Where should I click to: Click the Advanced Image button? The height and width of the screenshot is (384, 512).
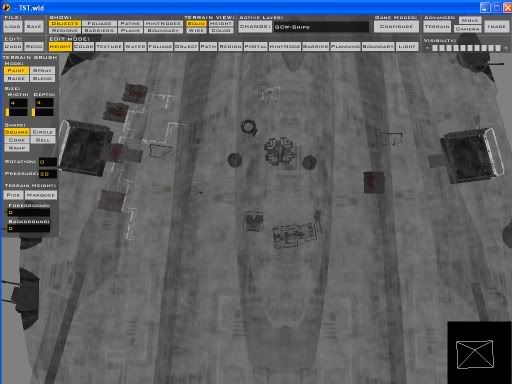click(497, 26)
